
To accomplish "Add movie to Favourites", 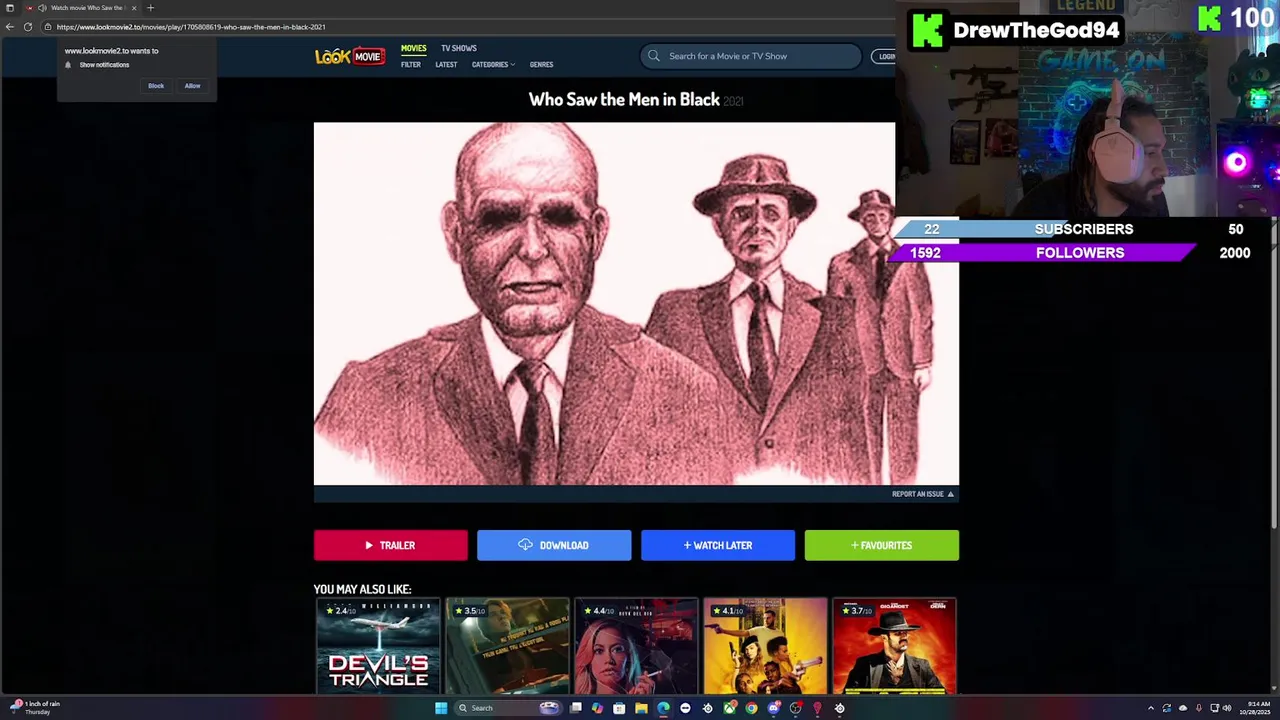I will tap(882, 545).
